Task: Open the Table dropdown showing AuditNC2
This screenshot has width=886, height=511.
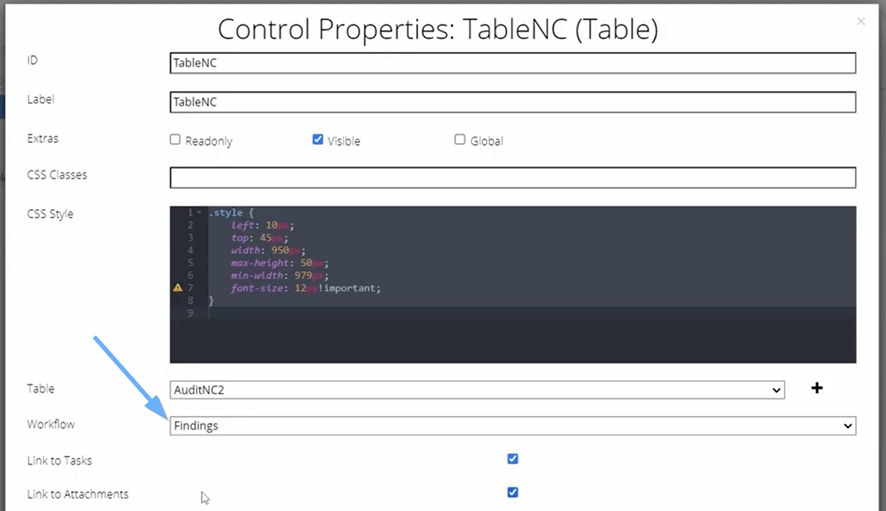Action: [x=477, y=389]
